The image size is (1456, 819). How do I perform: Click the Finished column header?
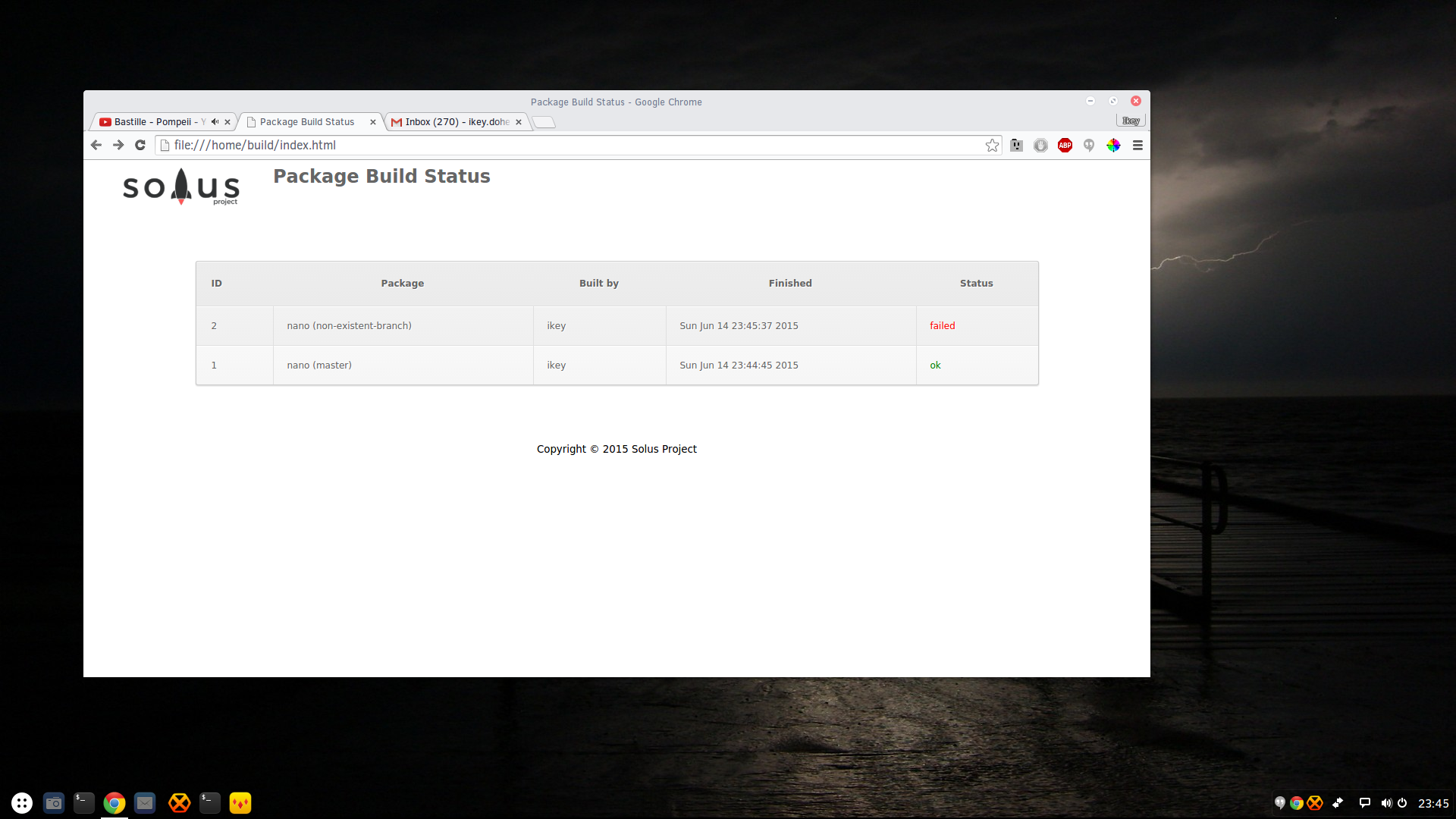click(790, 283)
